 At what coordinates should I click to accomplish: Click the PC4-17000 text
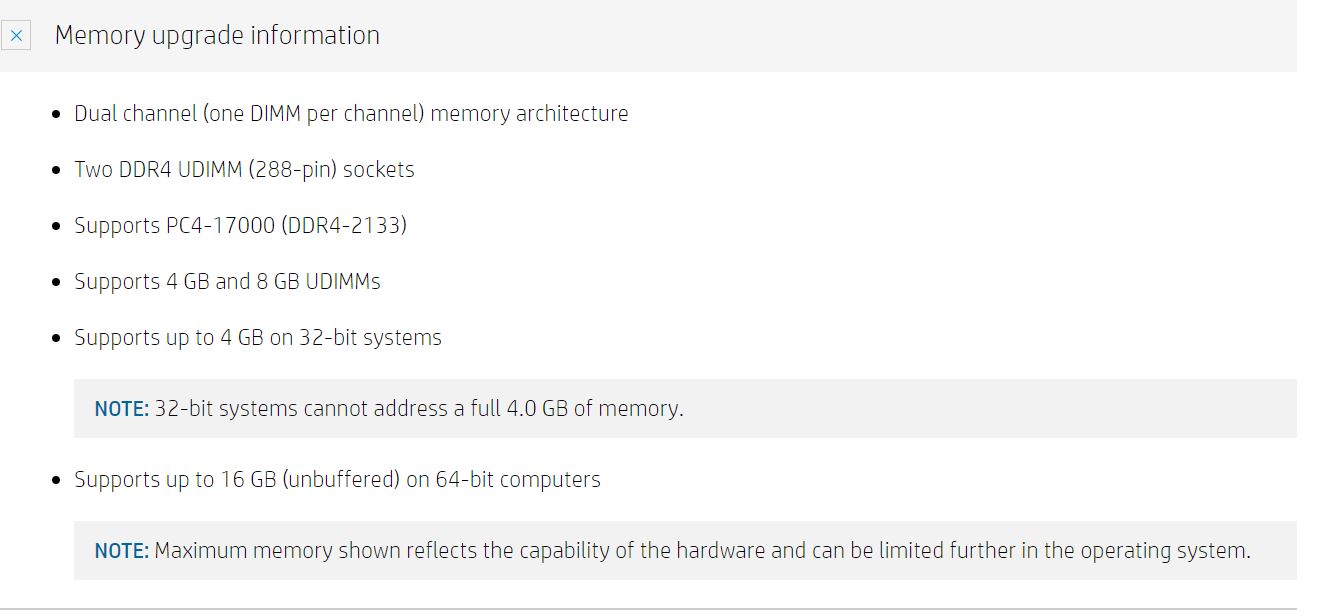[220, 226]
